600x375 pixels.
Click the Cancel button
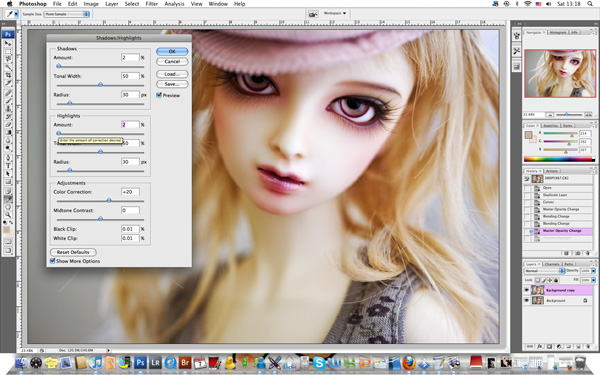point(172,62)
